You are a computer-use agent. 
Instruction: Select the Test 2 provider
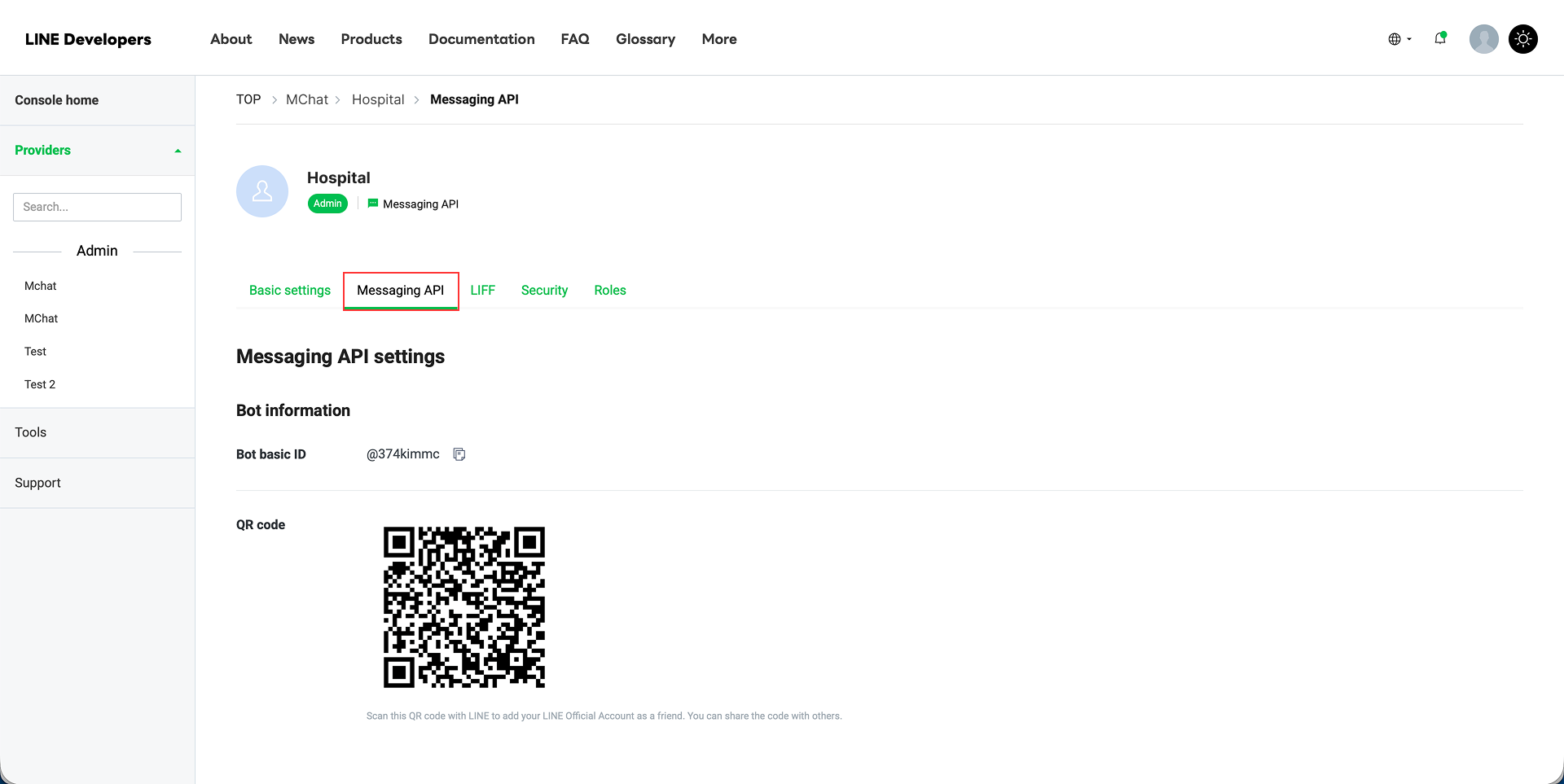point(40,383)
